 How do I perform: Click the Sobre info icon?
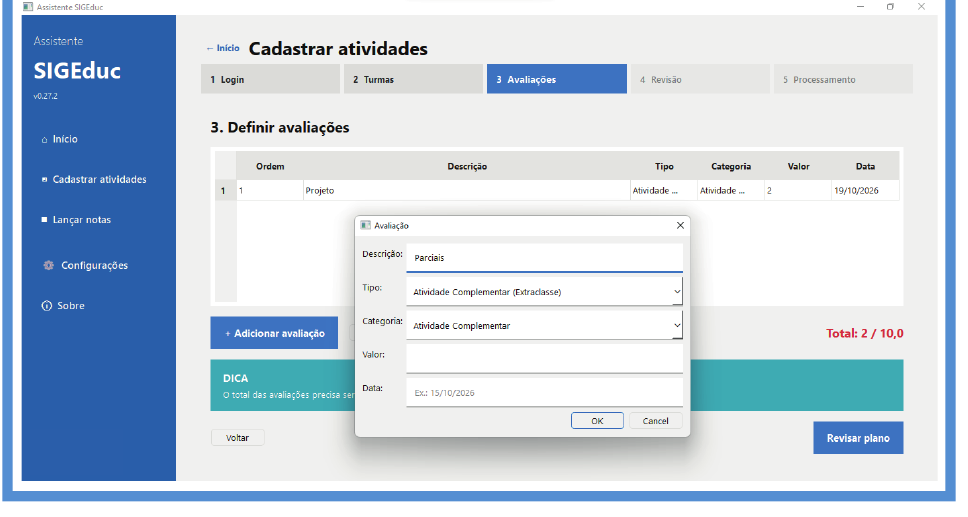point(46,306)
